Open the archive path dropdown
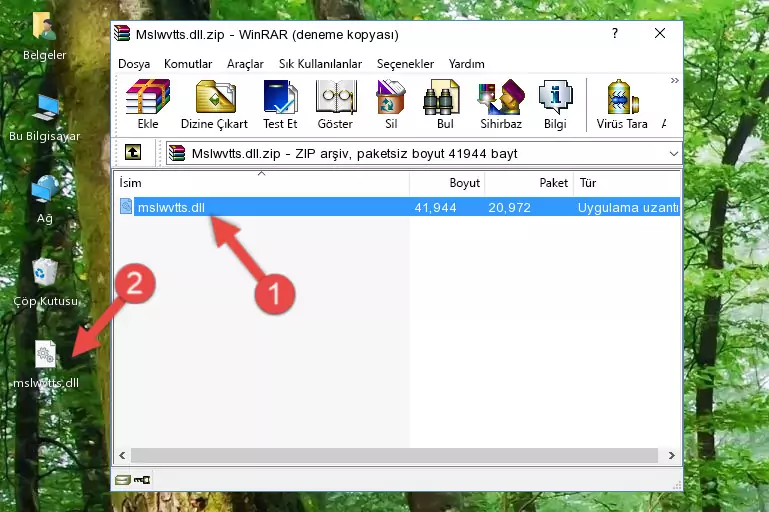Screen dimensions: 769x512 (x=674, y=154)
